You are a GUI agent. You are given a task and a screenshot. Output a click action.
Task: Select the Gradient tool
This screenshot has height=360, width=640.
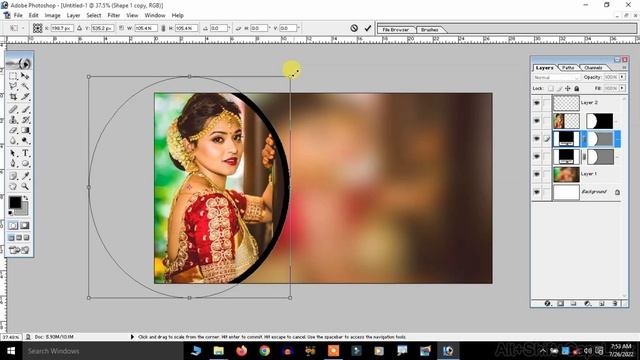click(25, 130)
